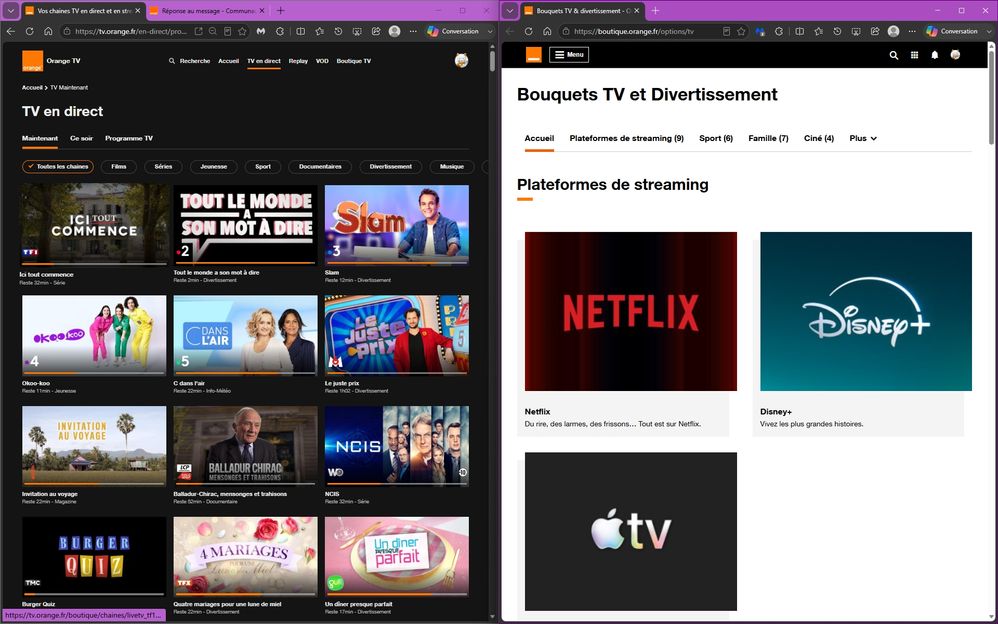
Task: Close the Réponse au message tab
Action: point(263,11)
